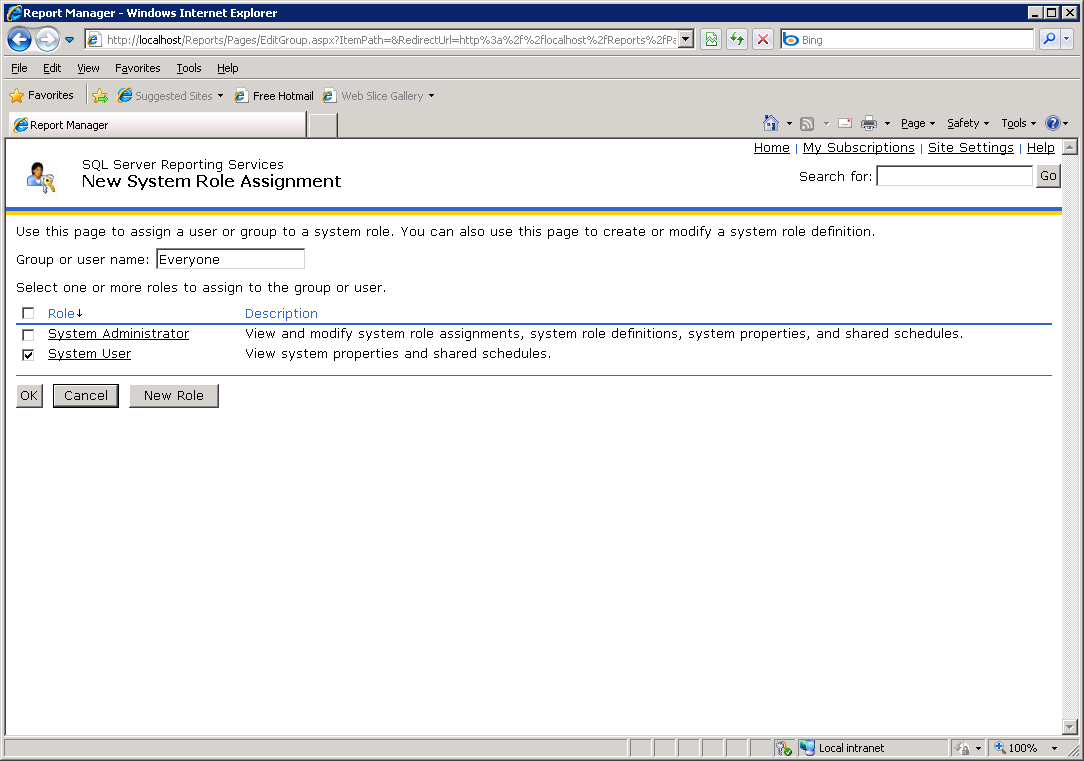Open the zoom level dropdown

click(1053, 747)
